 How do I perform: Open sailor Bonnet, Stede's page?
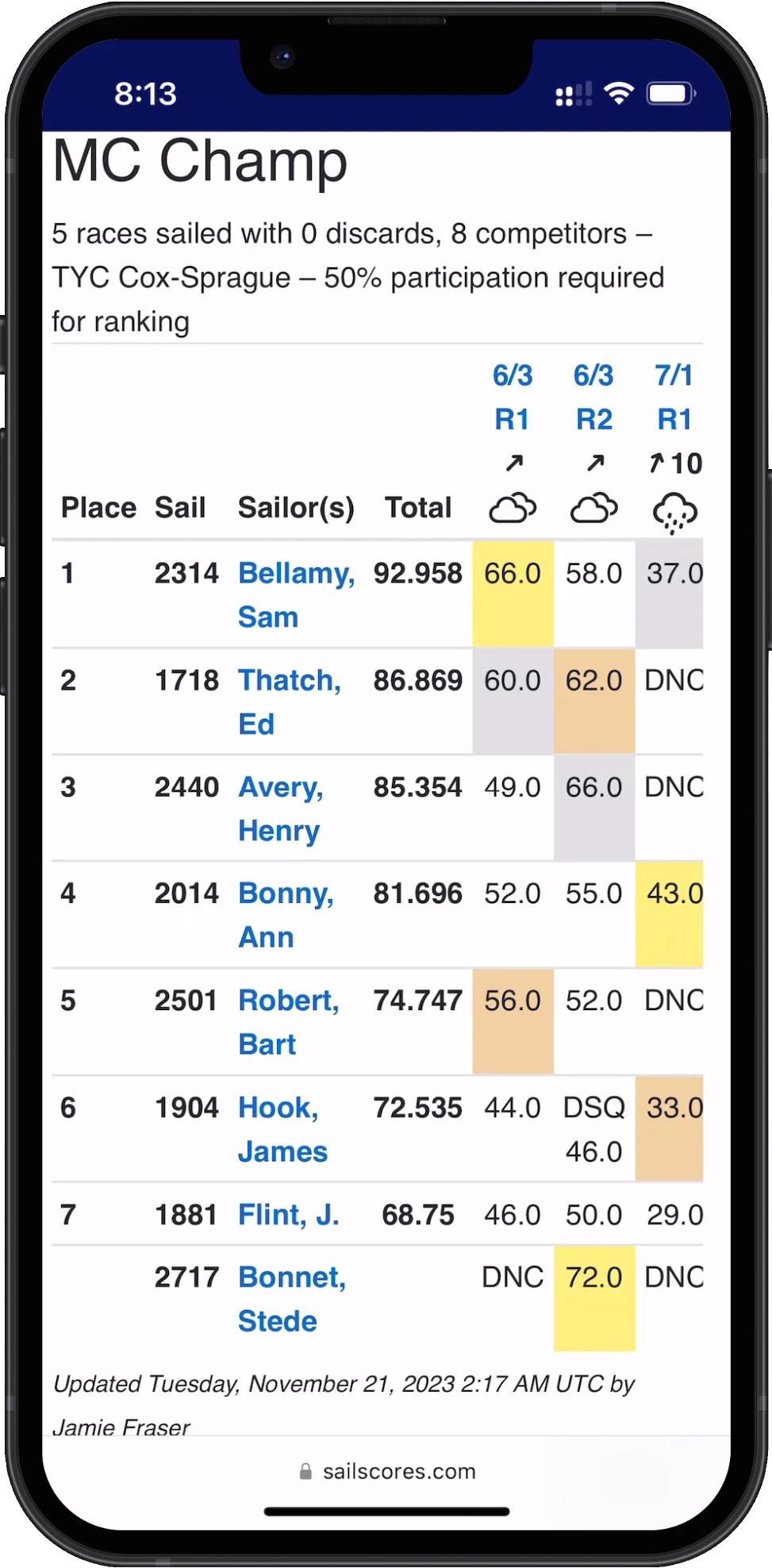point(291,1298)
